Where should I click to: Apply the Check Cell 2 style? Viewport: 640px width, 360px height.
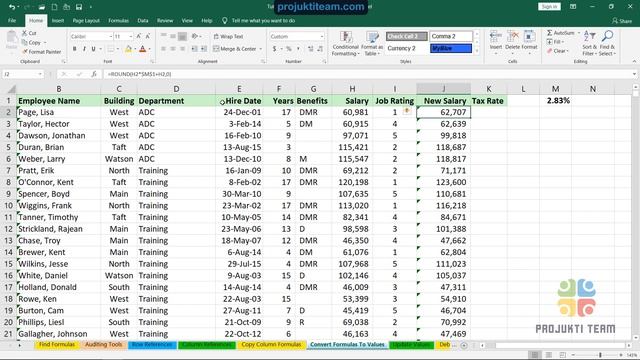[407, 36]
